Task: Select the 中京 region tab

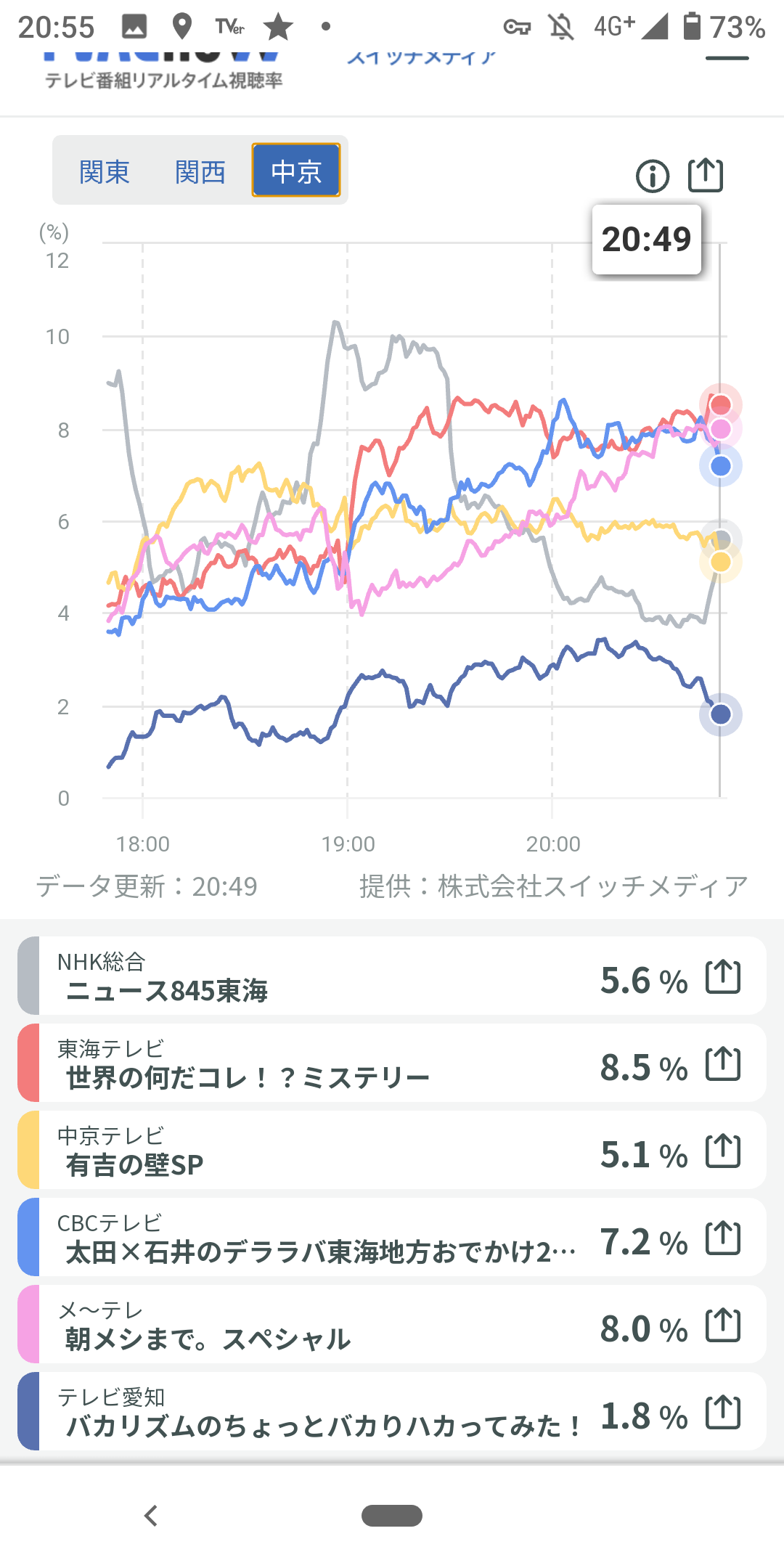Action: (x=296, y=171)
